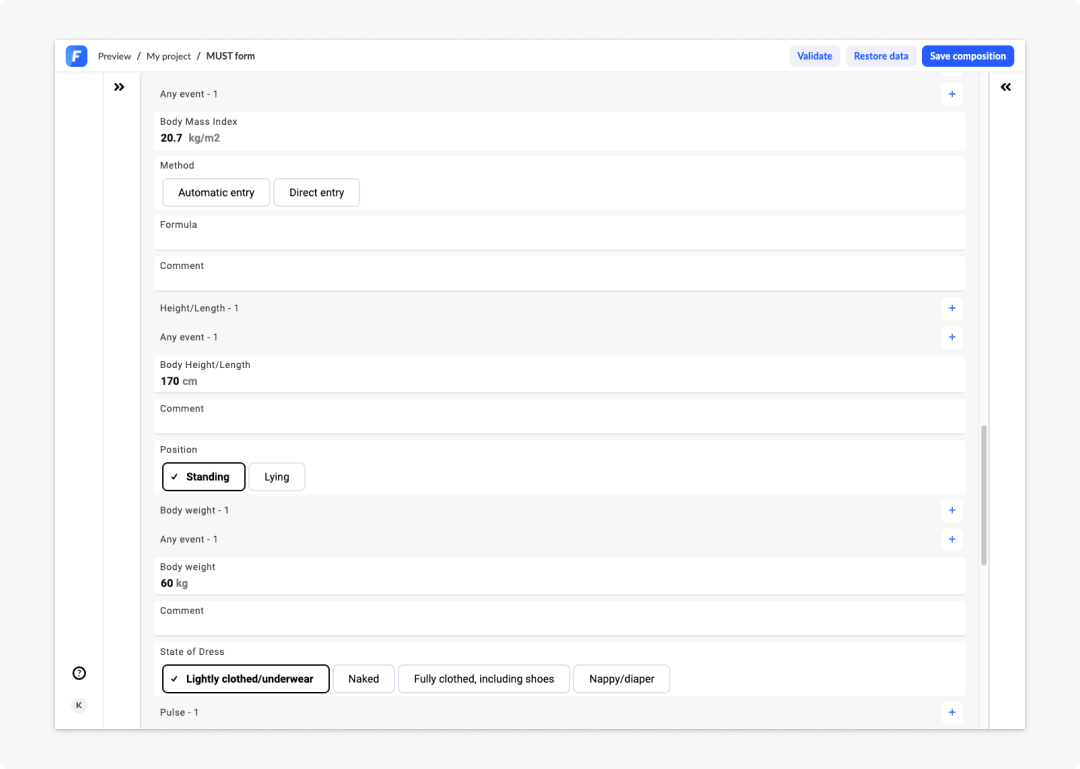Viewport: 1080px width, 769px height.
Task: Click the Position label
Action: click(x=178, y=449)
